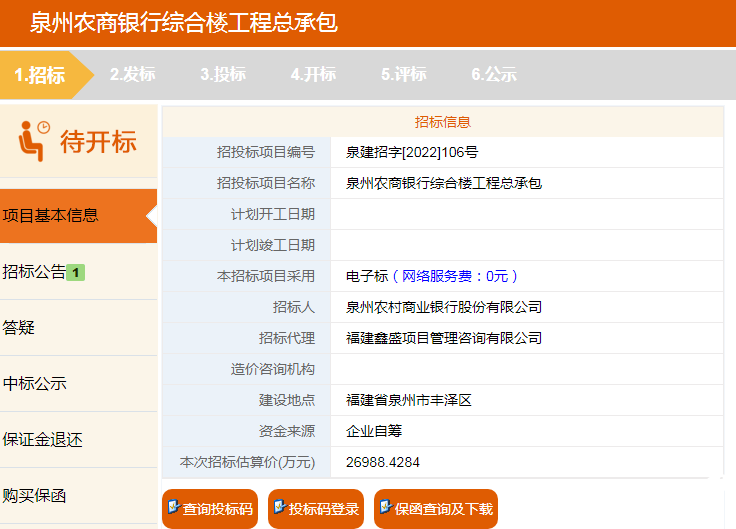Open 答疑 section in the sidebar
Image resolution: width=736 pixels, height=529 pixels.
(78, 328)
